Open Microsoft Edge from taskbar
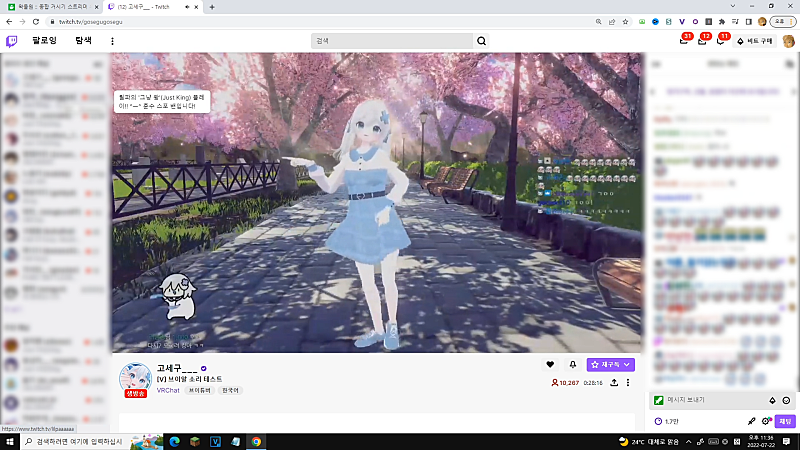The height and width of the screenshot is (450, 800). click(x=174, y=442)
